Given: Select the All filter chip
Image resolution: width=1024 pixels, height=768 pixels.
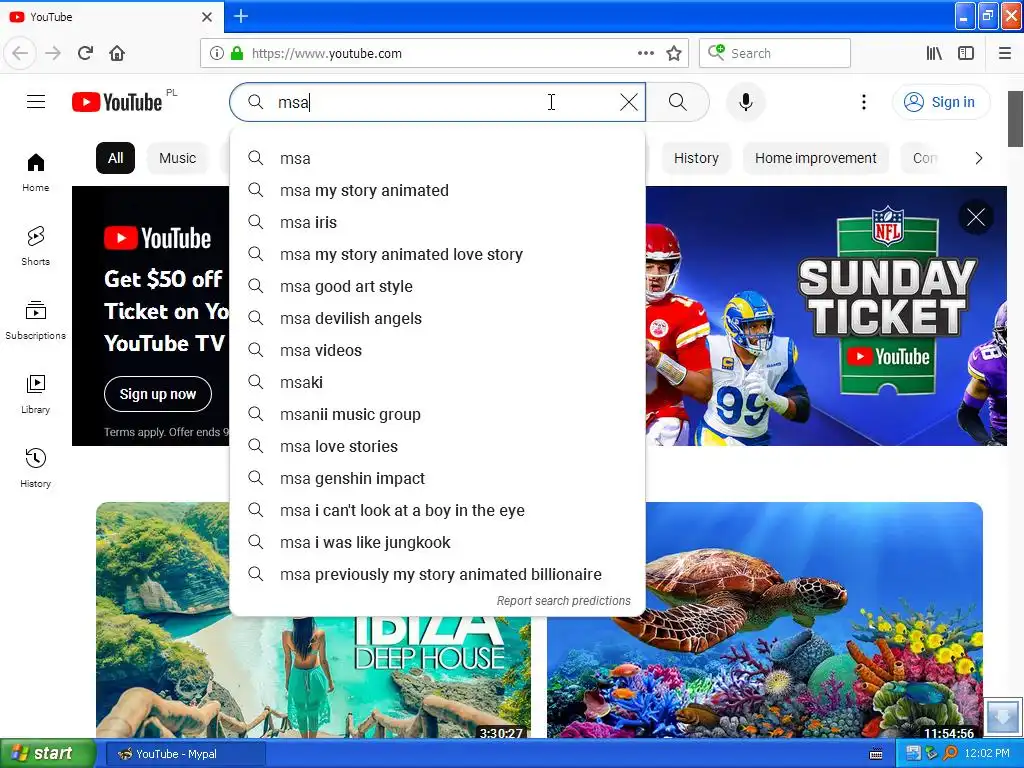Looking at the screenshot, I should tap(116, 158).
